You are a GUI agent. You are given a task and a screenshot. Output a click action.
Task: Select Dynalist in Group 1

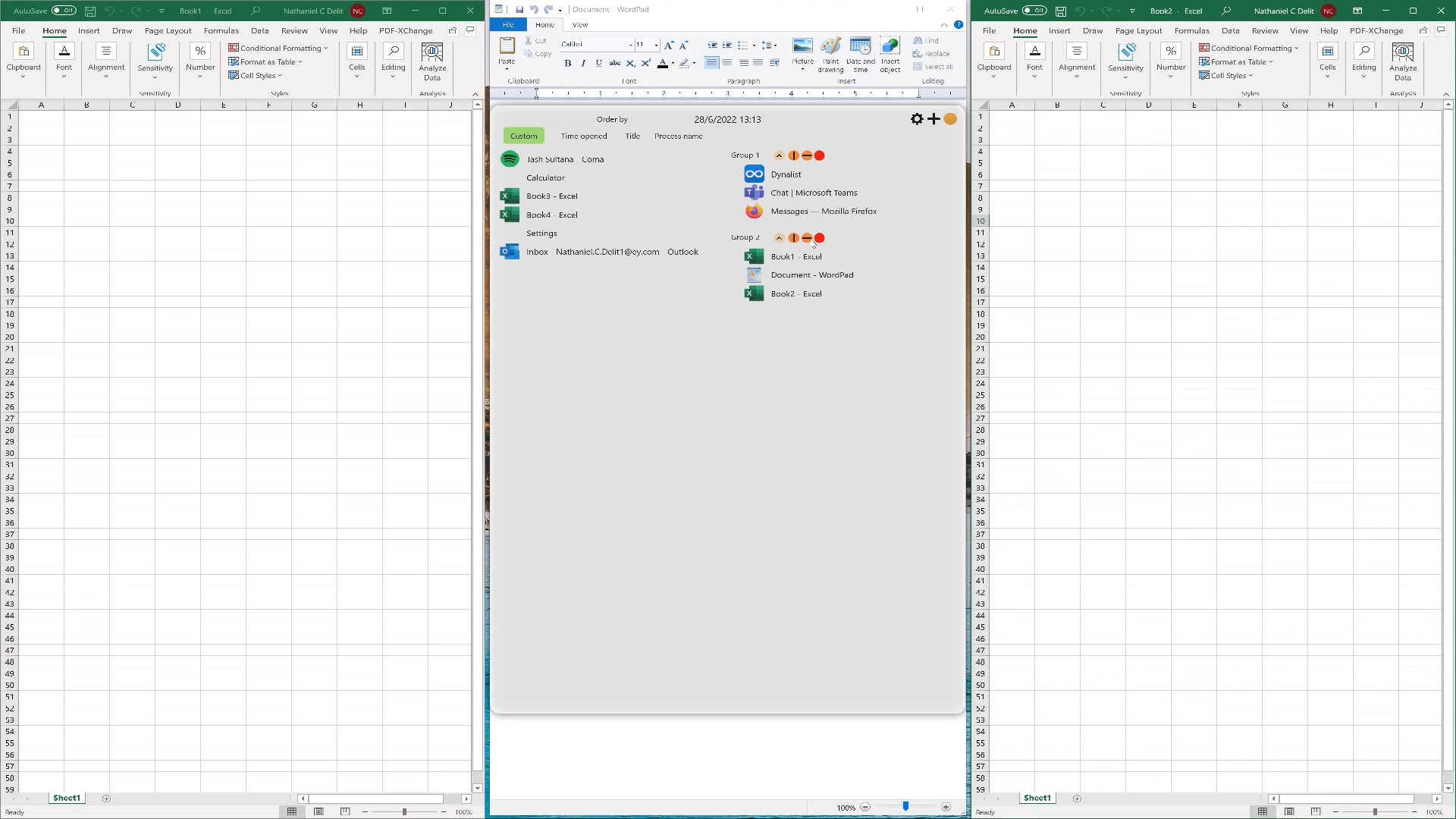click(x=773, y=174)
